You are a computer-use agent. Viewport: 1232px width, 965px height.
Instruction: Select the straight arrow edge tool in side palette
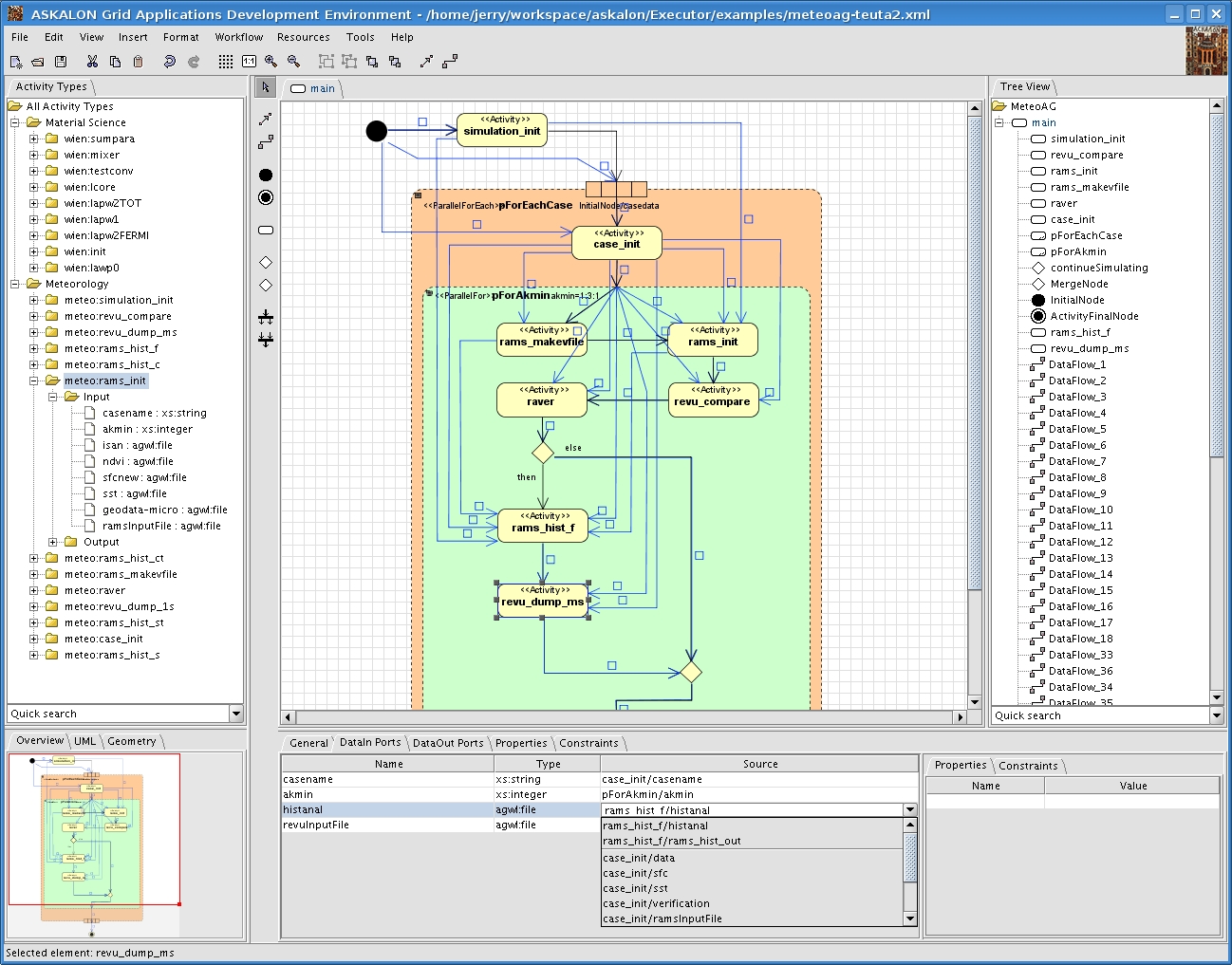pyautogui.click(x=266, y=120)
